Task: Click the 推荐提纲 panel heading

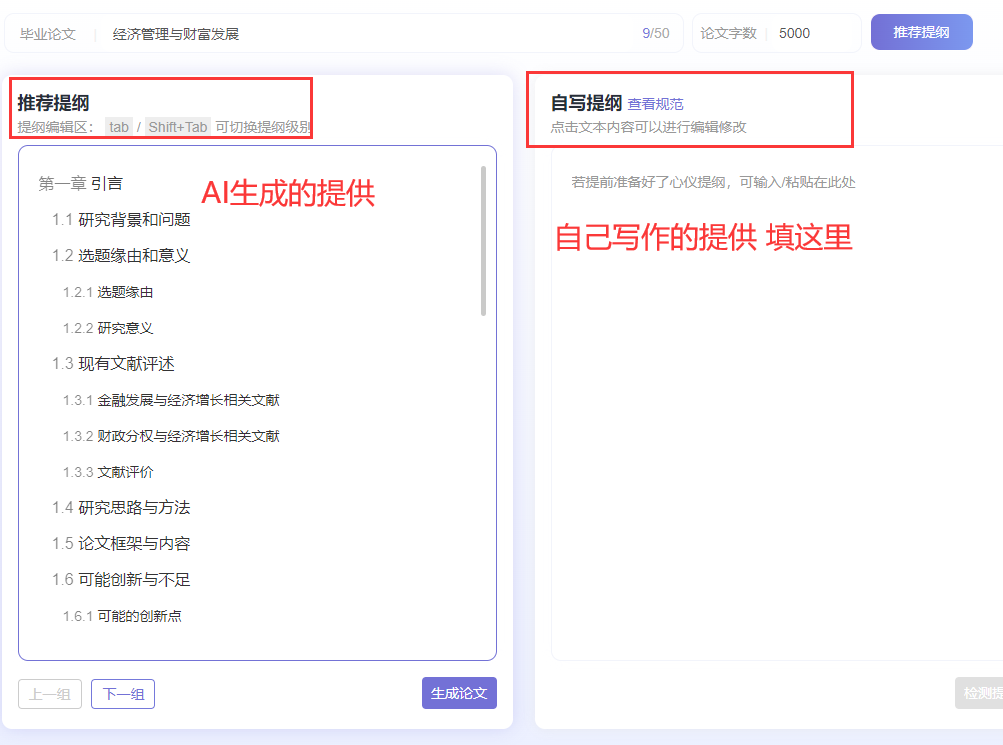Action: 53,103
